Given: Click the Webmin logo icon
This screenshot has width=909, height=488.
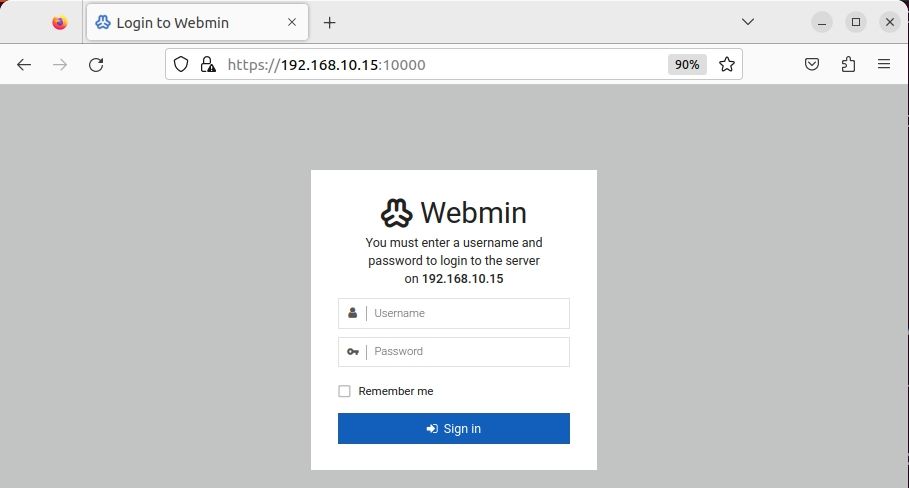Looking at the screenshot, I should pos(397,213).
